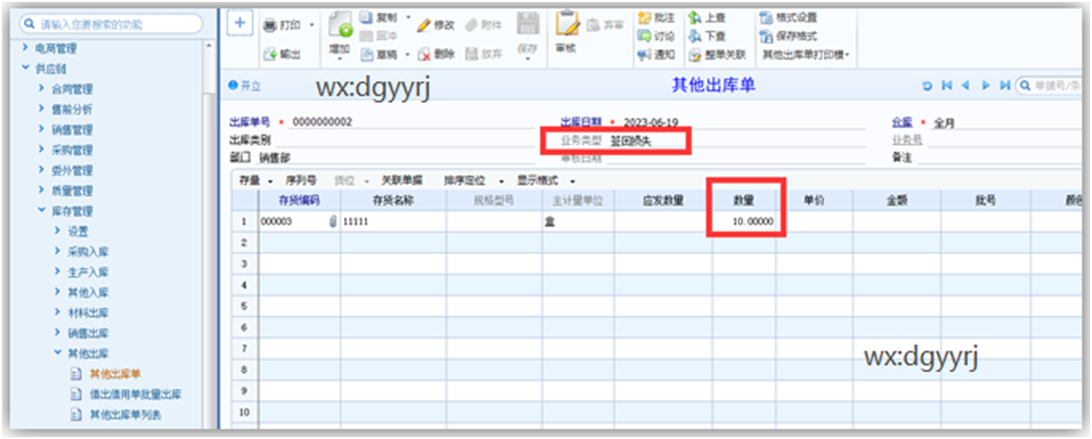Click the 仓库 field label link
Screen dimensions: 1092x439
click(x=902, y=122)
